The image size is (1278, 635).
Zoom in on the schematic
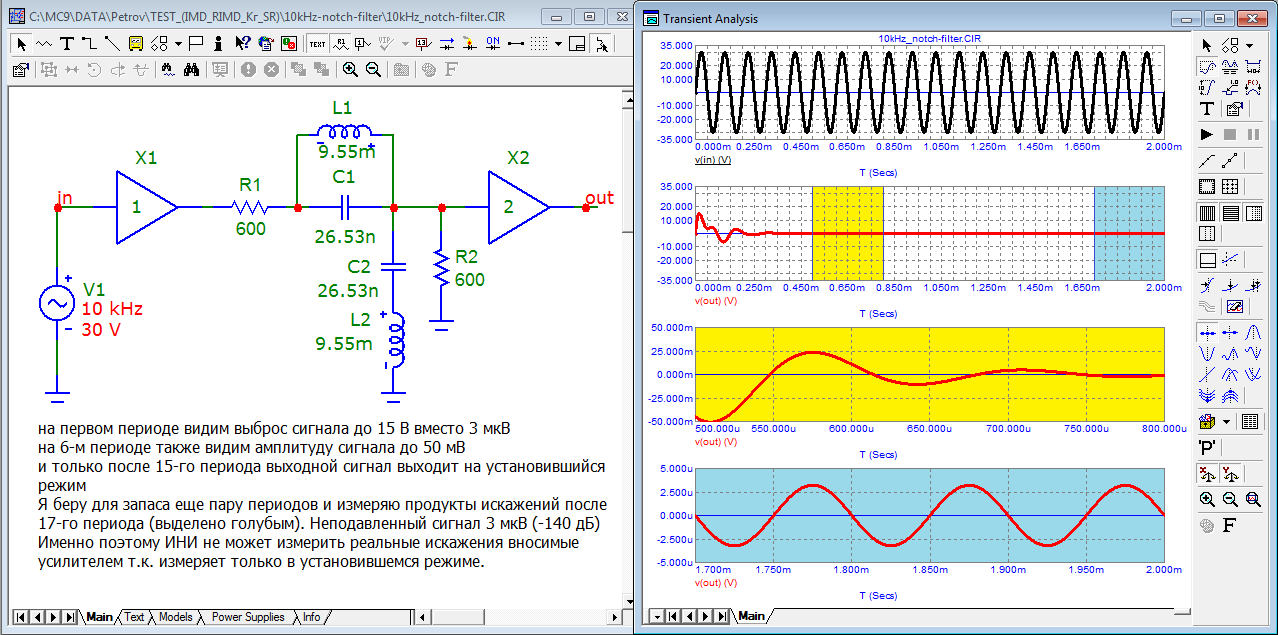(350, 70)
